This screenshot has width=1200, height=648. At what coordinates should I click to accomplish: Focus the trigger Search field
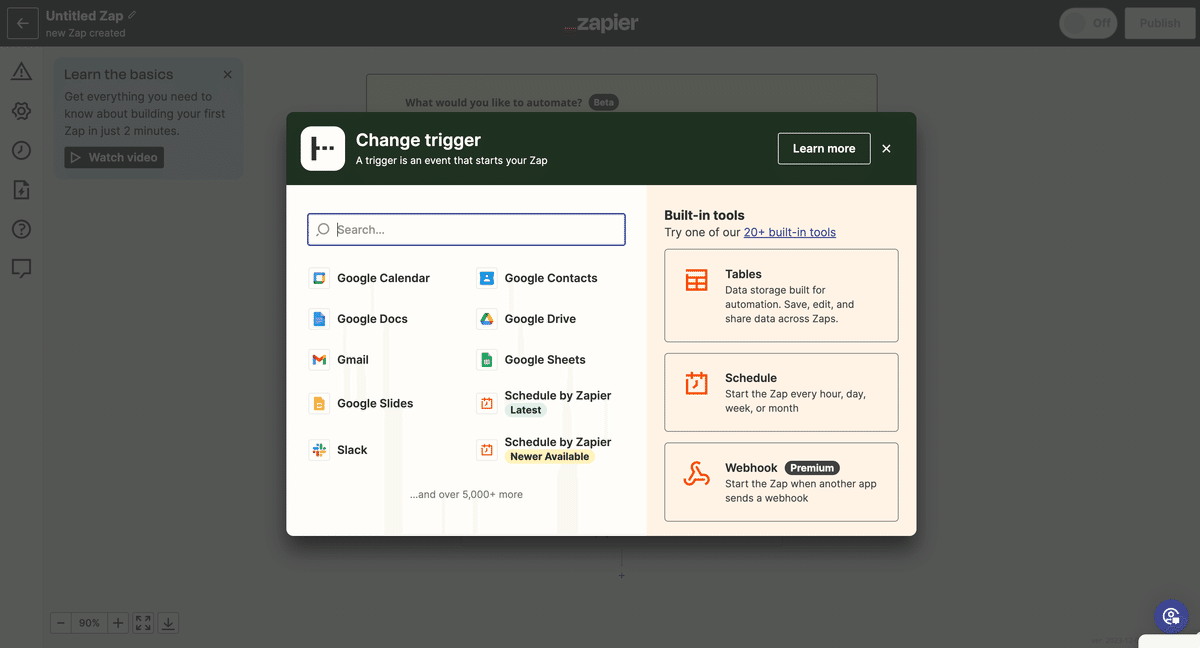coord(466,229)
